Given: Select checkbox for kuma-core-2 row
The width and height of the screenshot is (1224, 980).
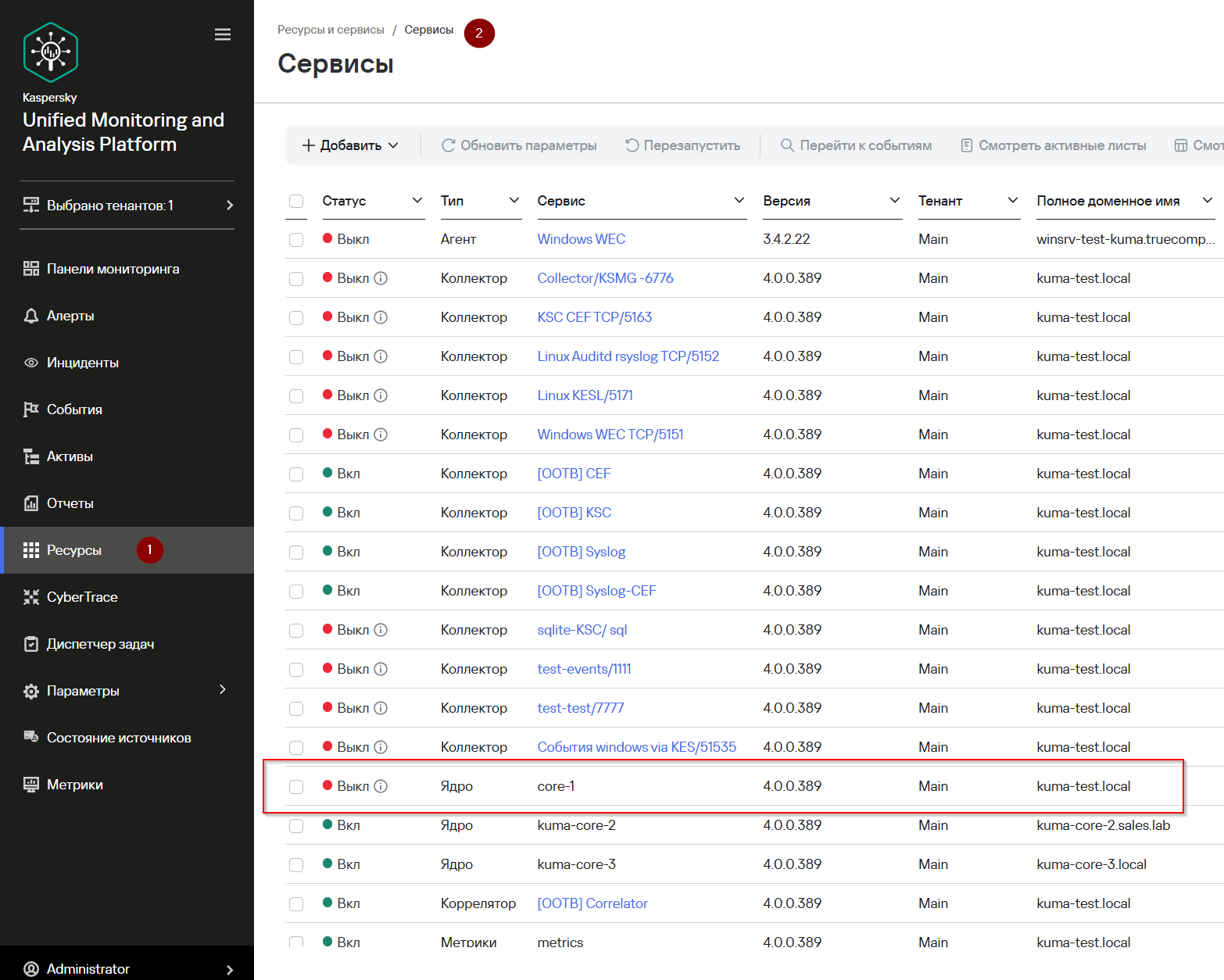Looking at the screenshot, I should (x=296, y=826).
